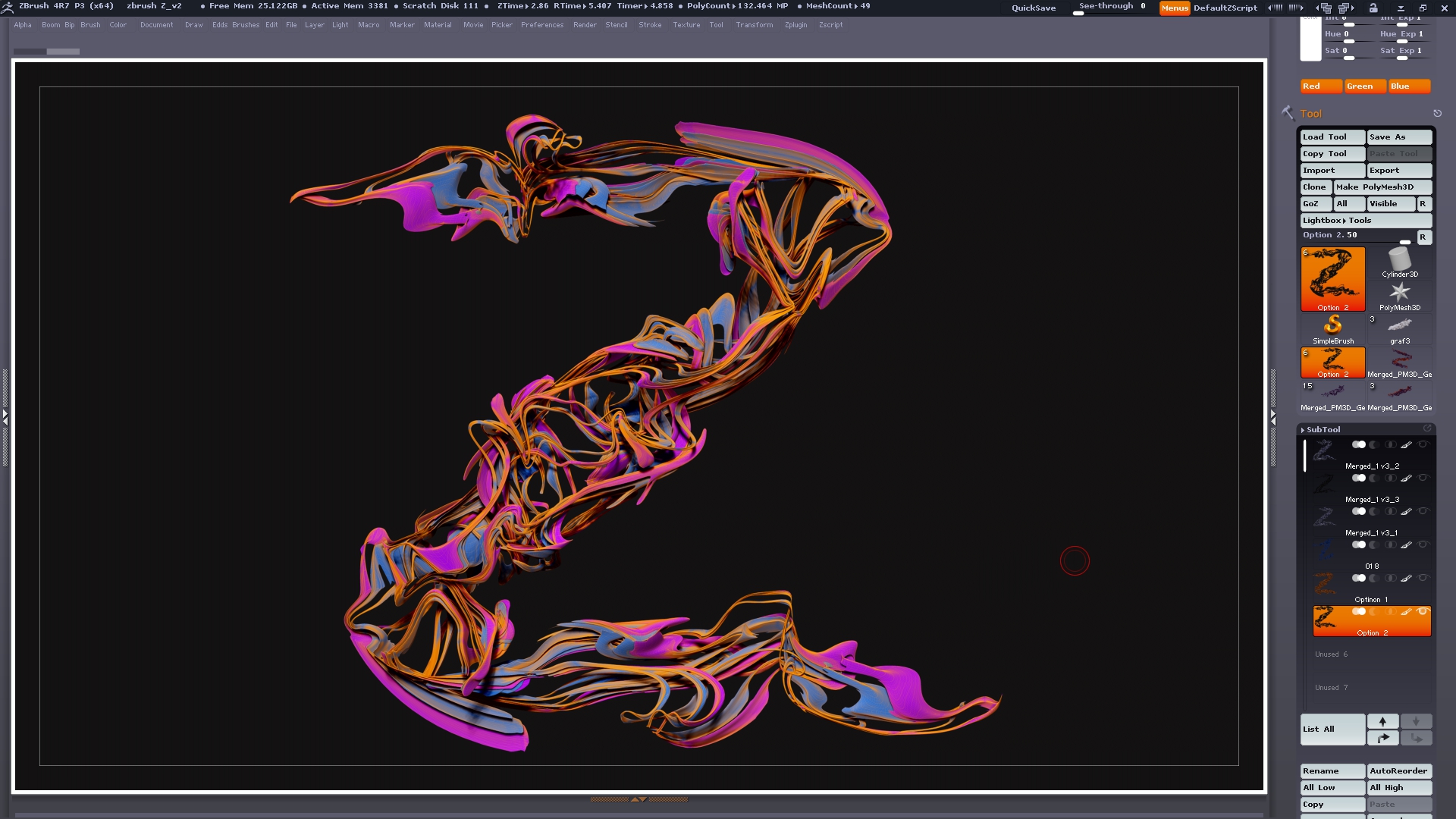
Task: Hide the Merged_1v3_2 subtool via the eye icon
Action: (1423, 445)
